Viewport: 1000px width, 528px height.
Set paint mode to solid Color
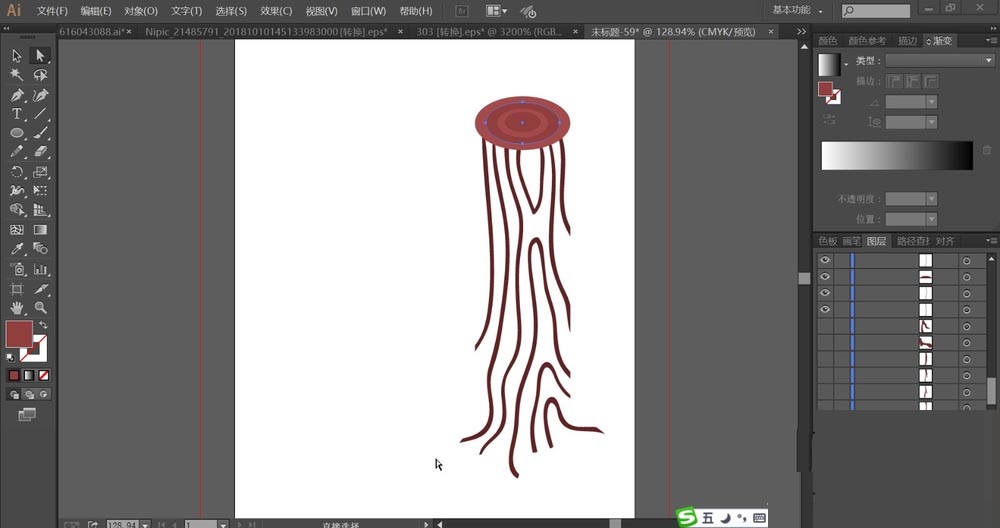[14, 376]
